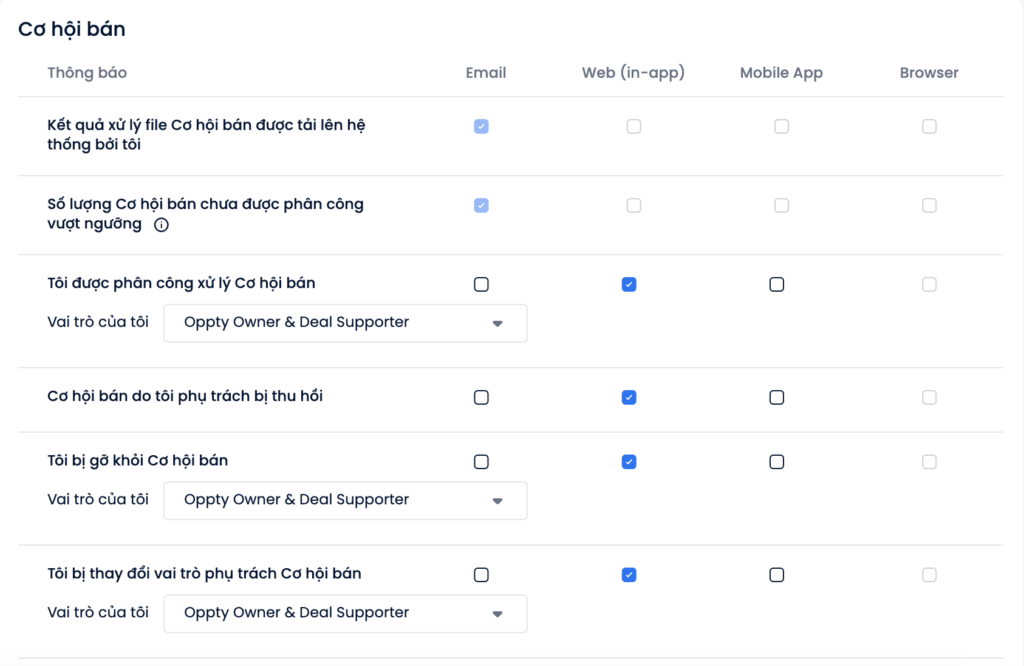Viewport: 1024px width, 666px height.
Task: Uncheck Web (in-app) for "Tôi được phân công xử lý" row
Action: 629,285
